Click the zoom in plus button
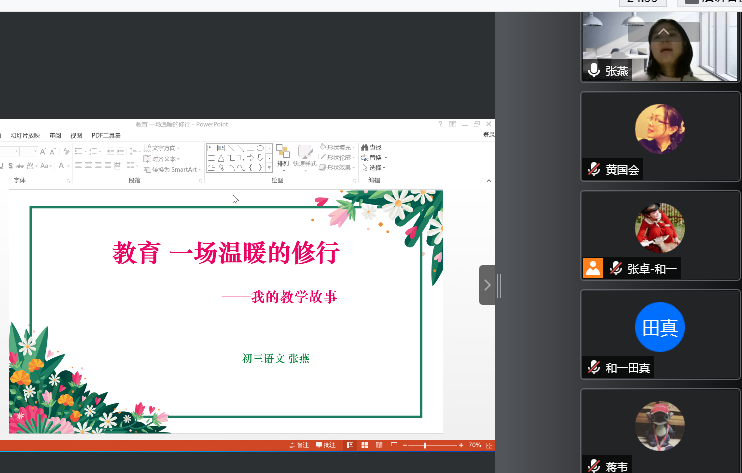Image resolution: width=742 pixels, height=473 pixels. (x=461, y=444)
